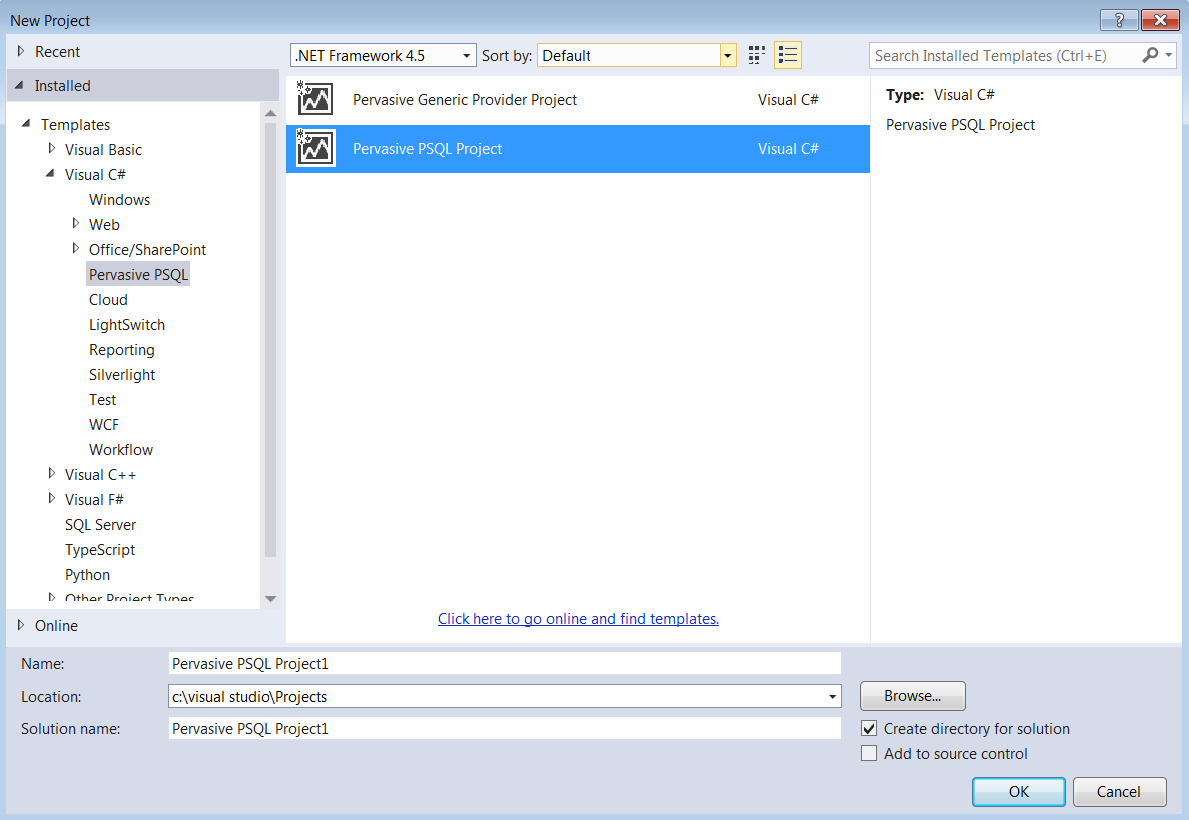Select the Silverlight template category

(x=122, y=375)
